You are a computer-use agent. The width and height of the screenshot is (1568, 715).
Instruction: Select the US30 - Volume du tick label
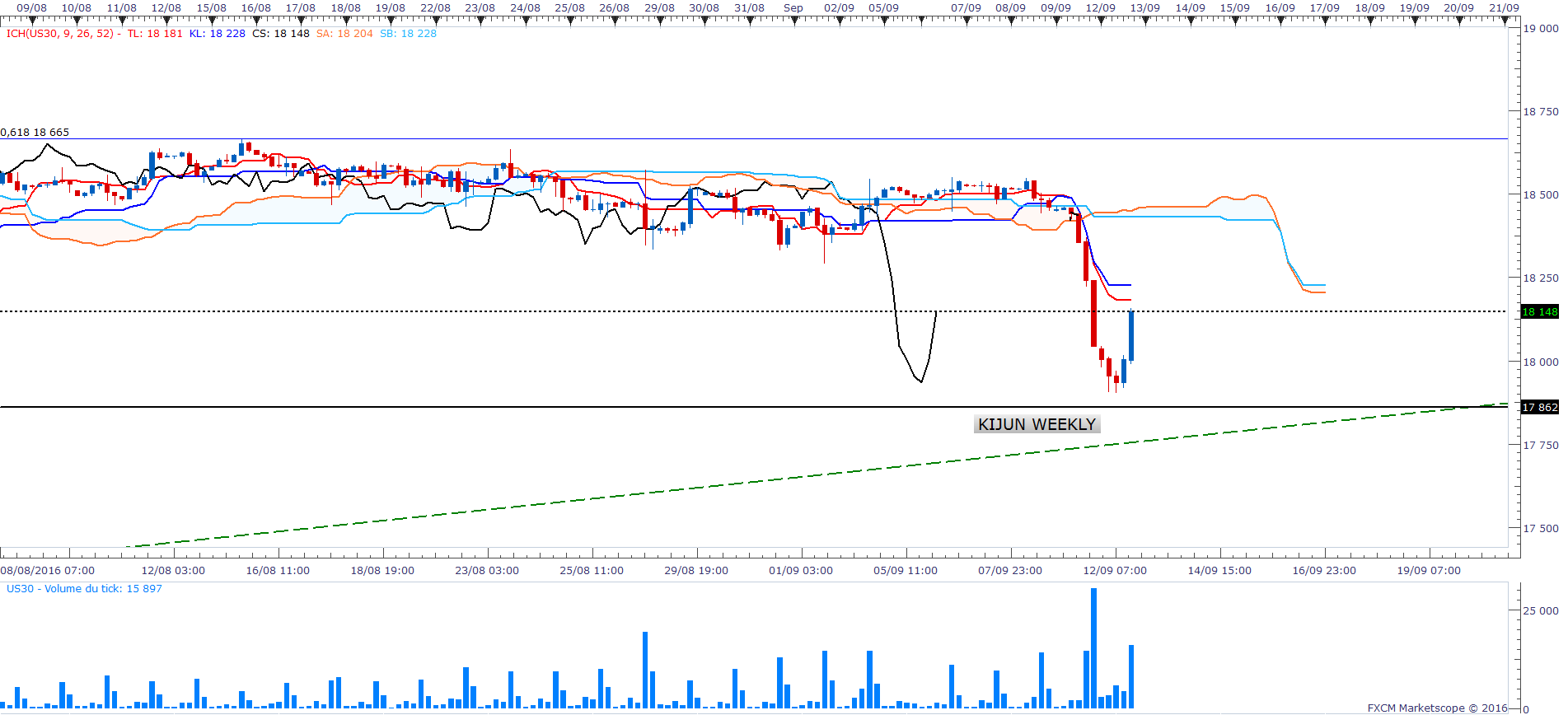coord(84,589)
